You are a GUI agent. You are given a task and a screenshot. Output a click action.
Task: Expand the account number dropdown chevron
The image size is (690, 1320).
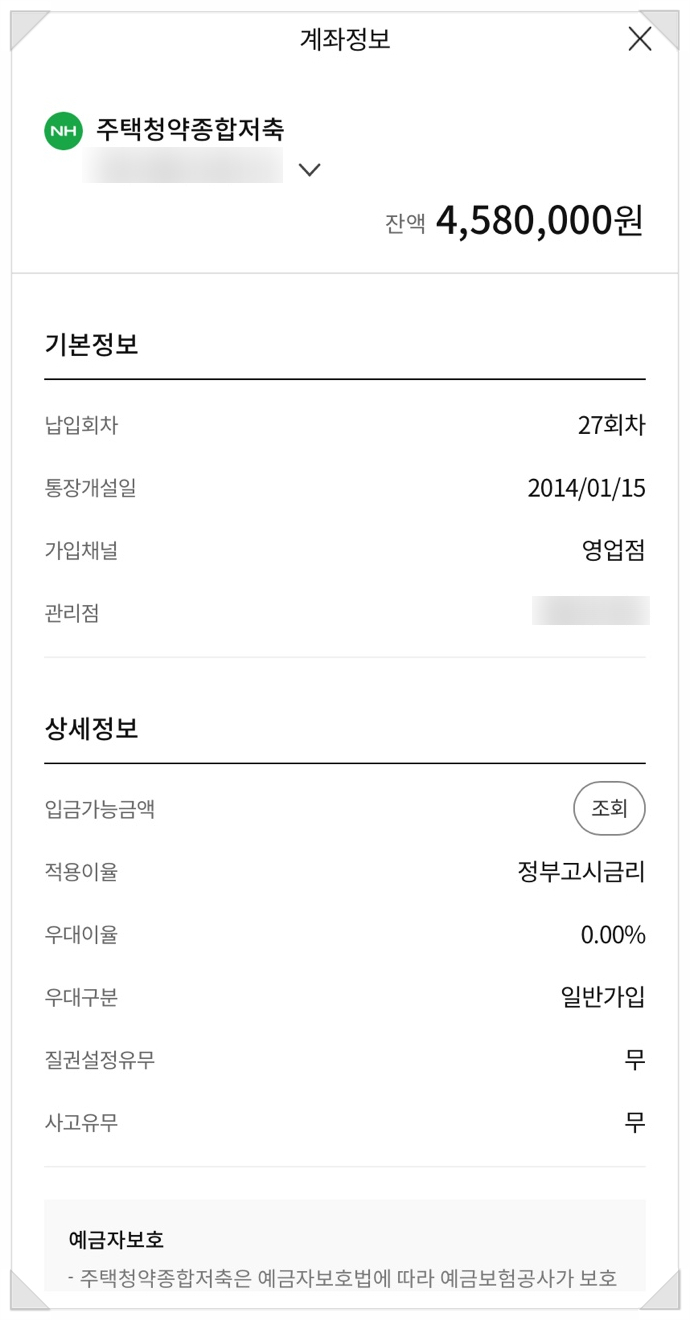pos(310,171)
